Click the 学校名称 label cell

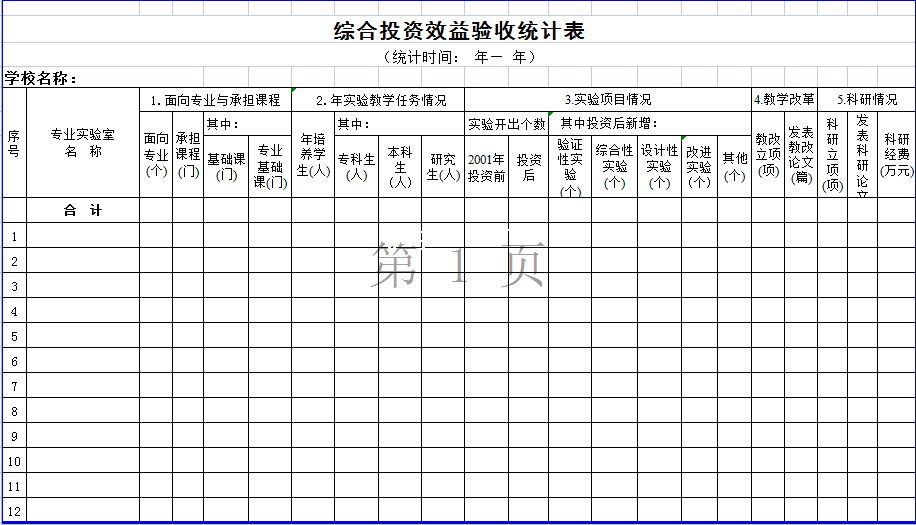pos(41,78)
